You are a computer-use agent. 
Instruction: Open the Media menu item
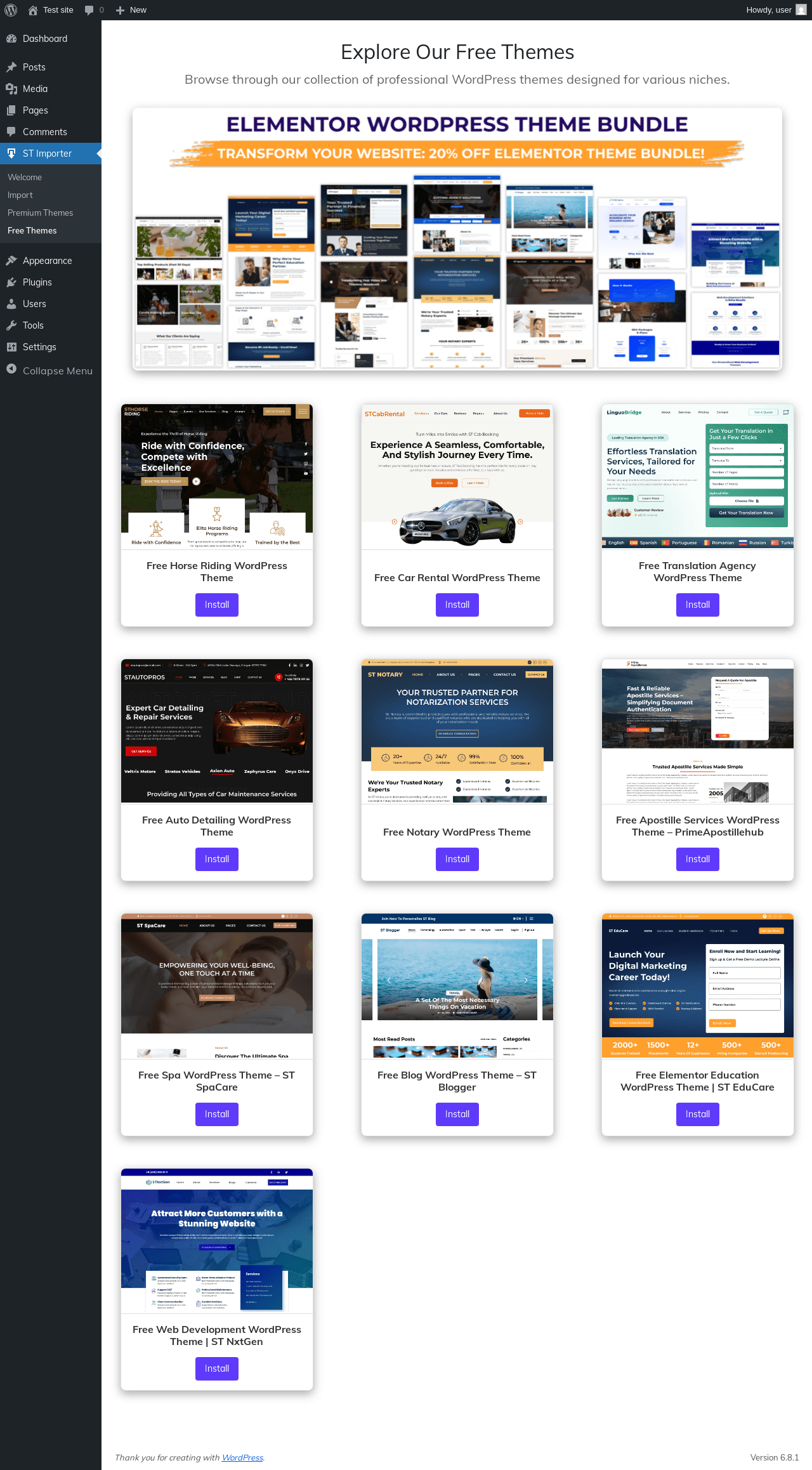click(51, 89)
